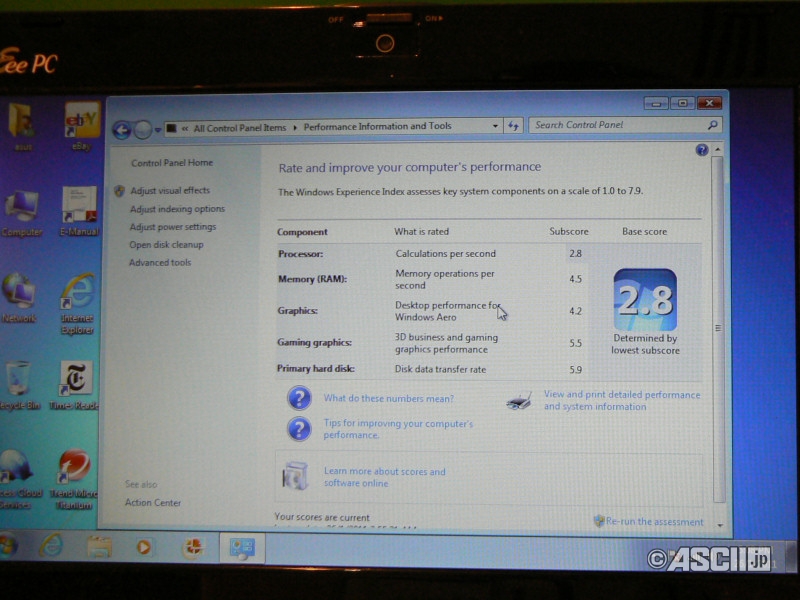The width and height of the screenshot is (800, 600).
Task: Click the Search Control Panel field
Action: pyautogui.click(x=618, y=125)
